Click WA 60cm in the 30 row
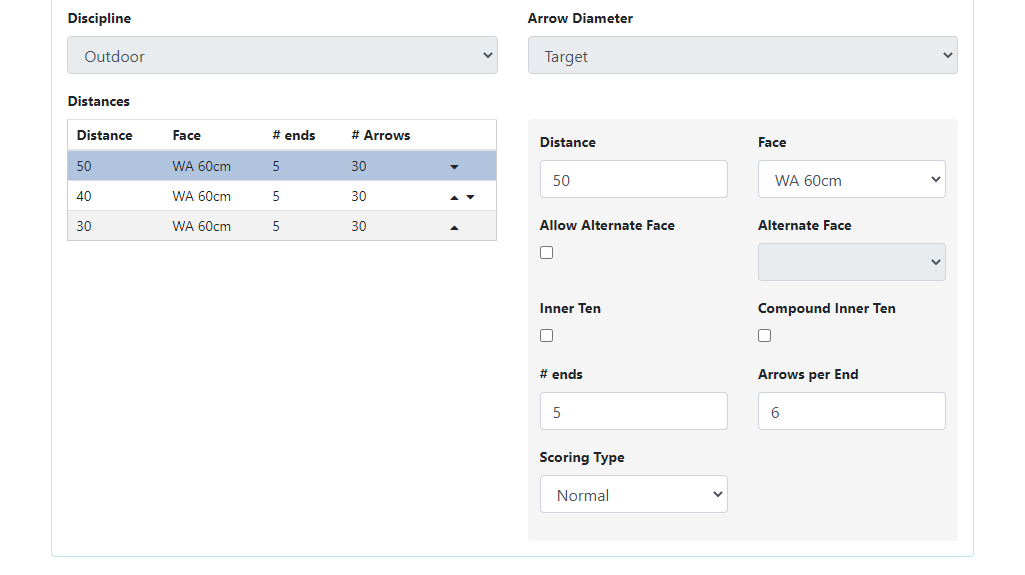 coord(201,227)
